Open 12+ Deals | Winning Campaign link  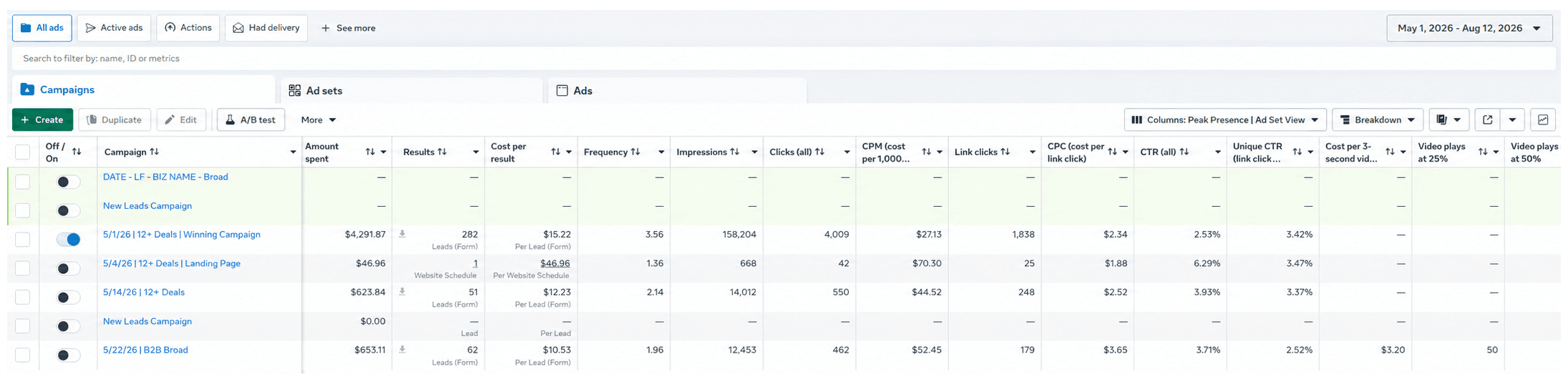[181, 235]
